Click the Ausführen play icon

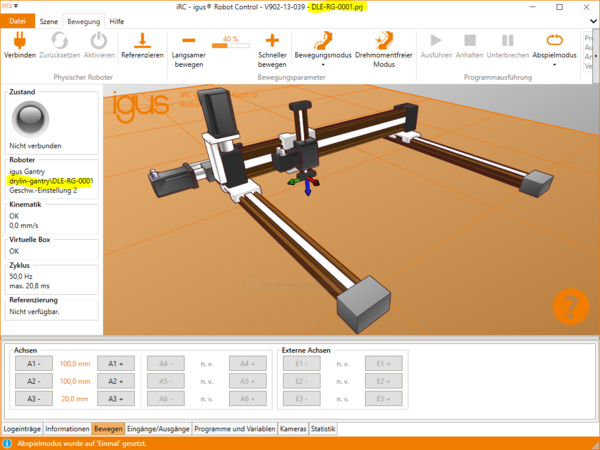click(436, 40)
